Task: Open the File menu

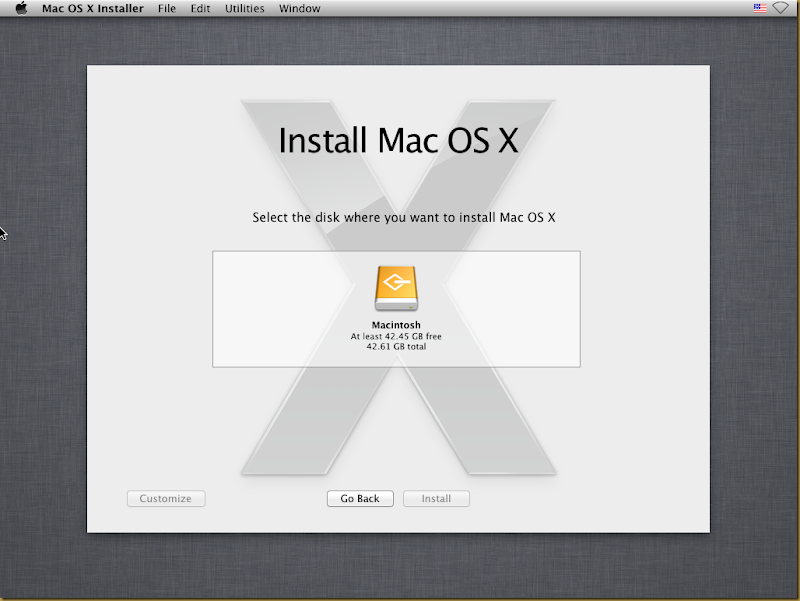Action: 167,9
